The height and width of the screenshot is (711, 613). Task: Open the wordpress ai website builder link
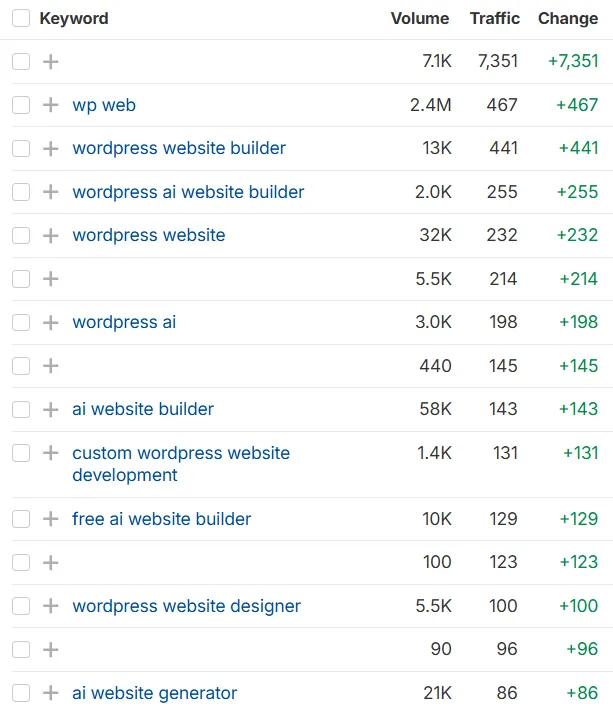[x=188, y=192]
